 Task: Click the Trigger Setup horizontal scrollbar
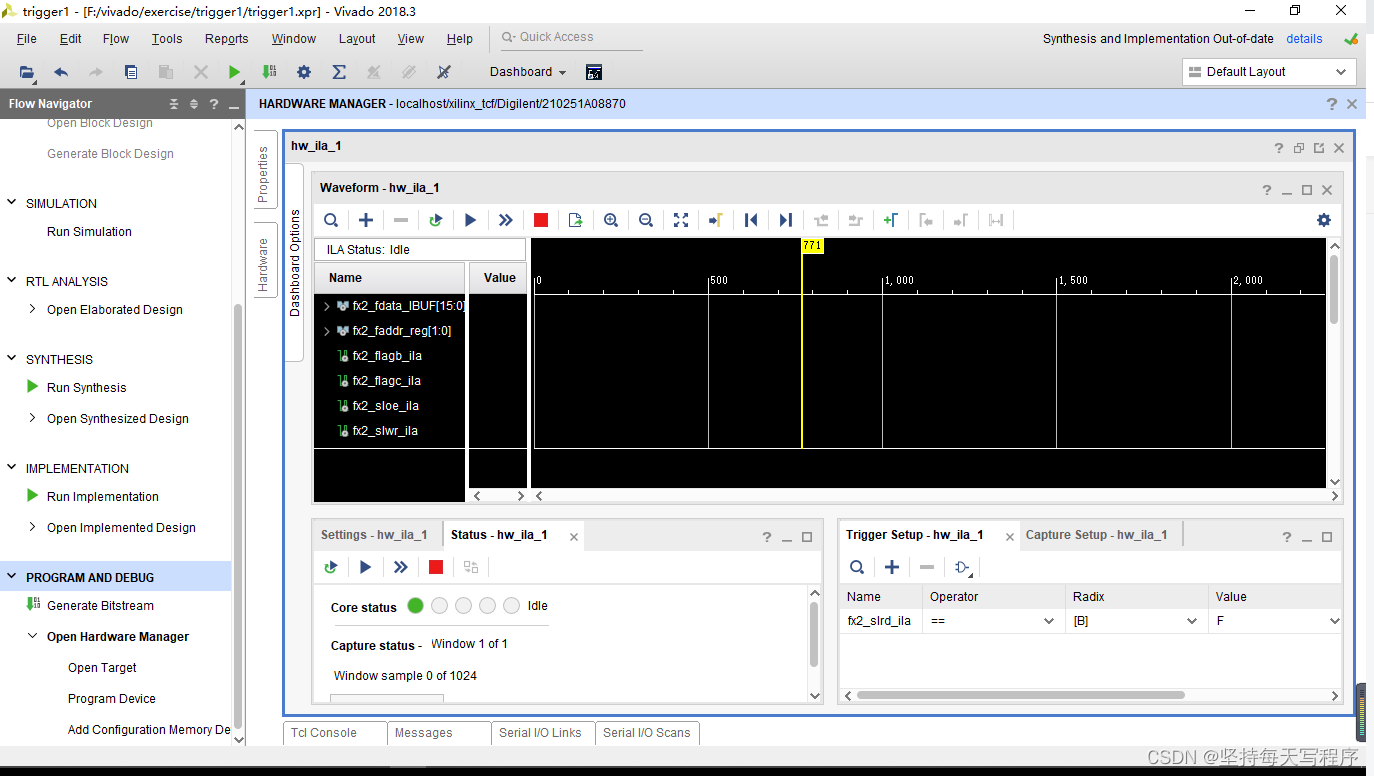1020,695
